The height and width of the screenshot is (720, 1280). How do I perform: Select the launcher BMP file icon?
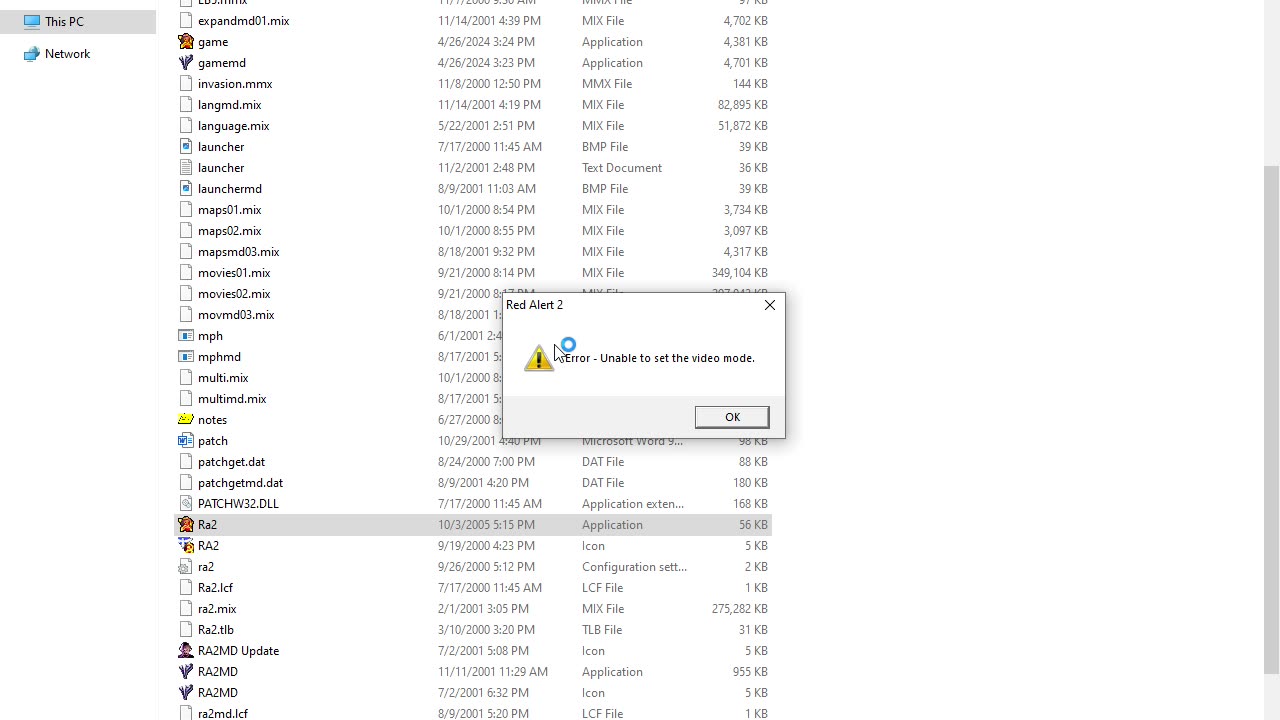186,147
